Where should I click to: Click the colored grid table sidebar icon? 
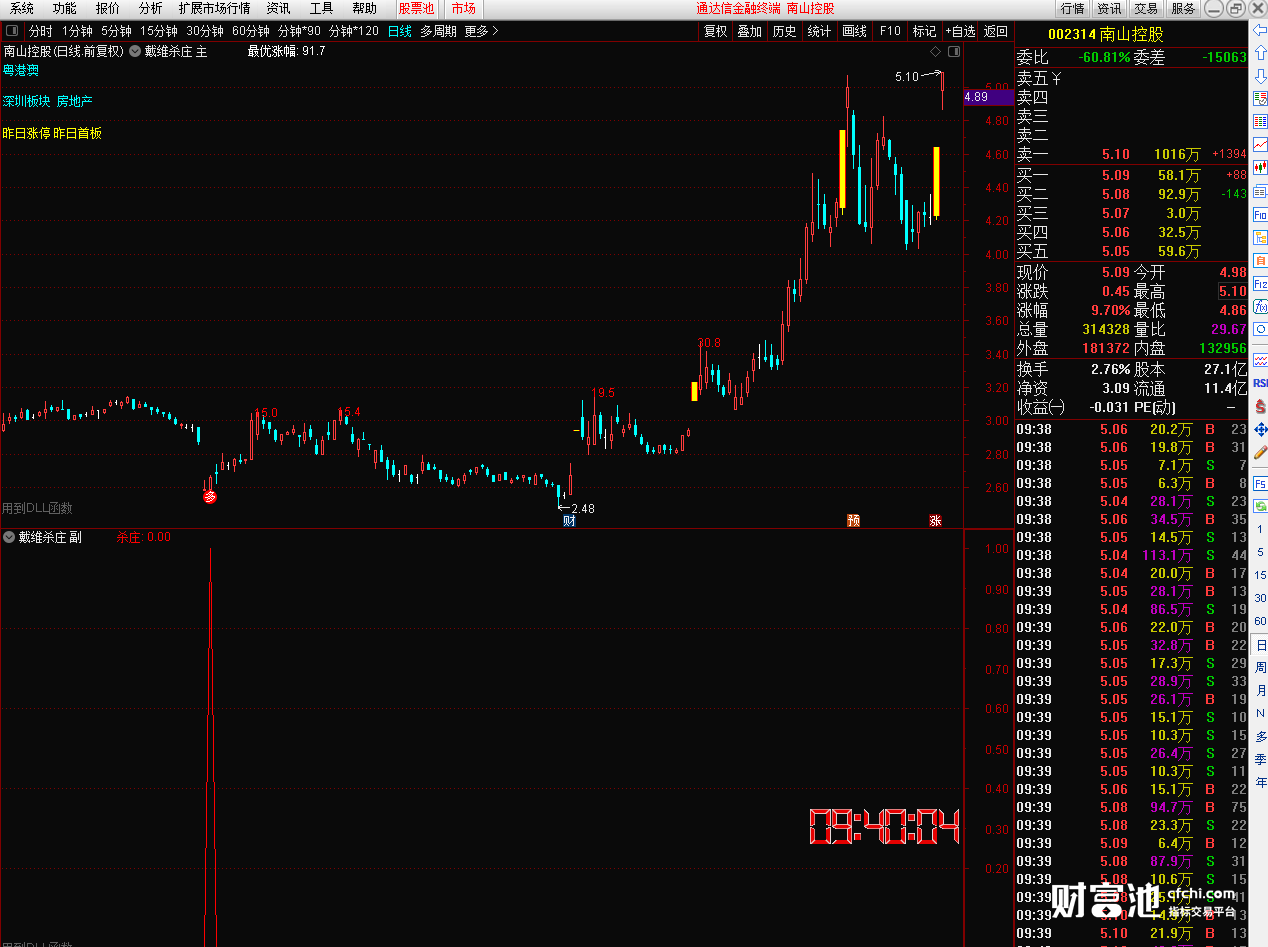tap(1260, 121)
